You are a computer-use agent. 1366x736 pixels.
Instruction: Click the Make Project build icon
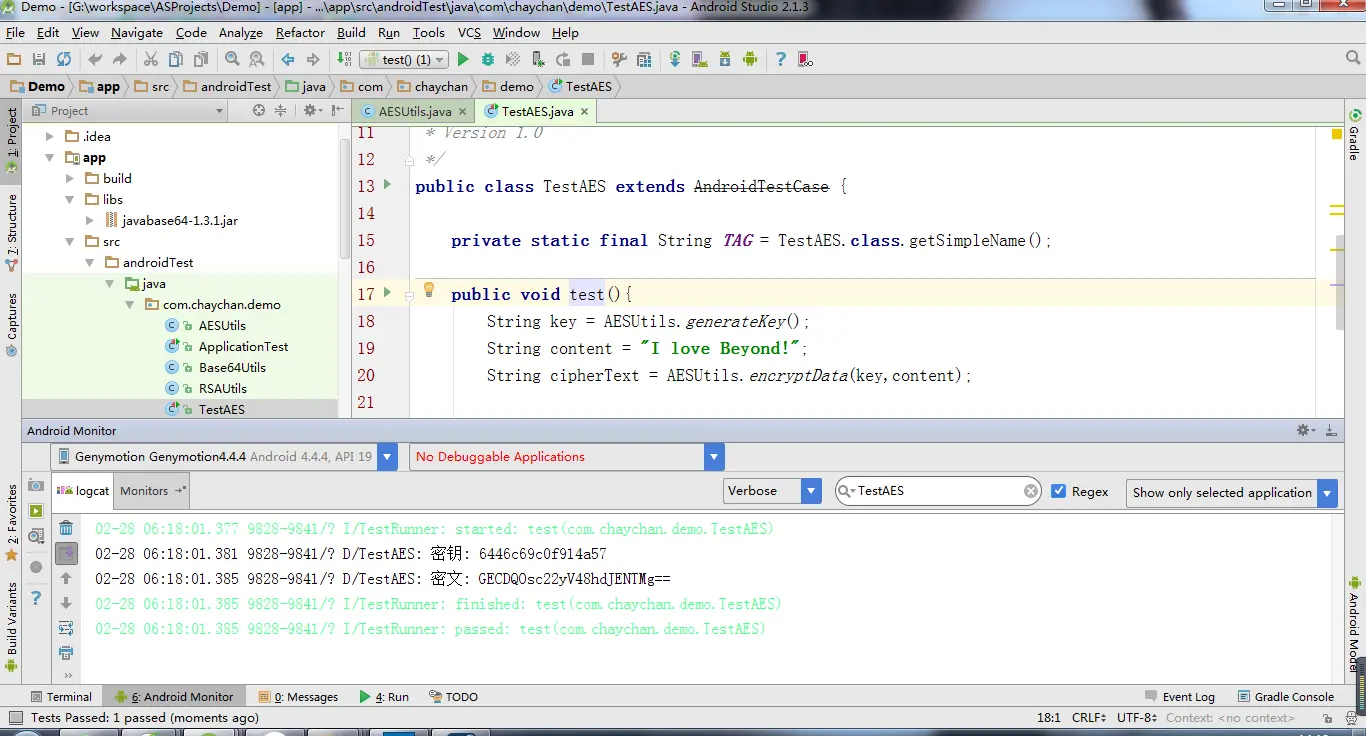(x=344, y=59)
